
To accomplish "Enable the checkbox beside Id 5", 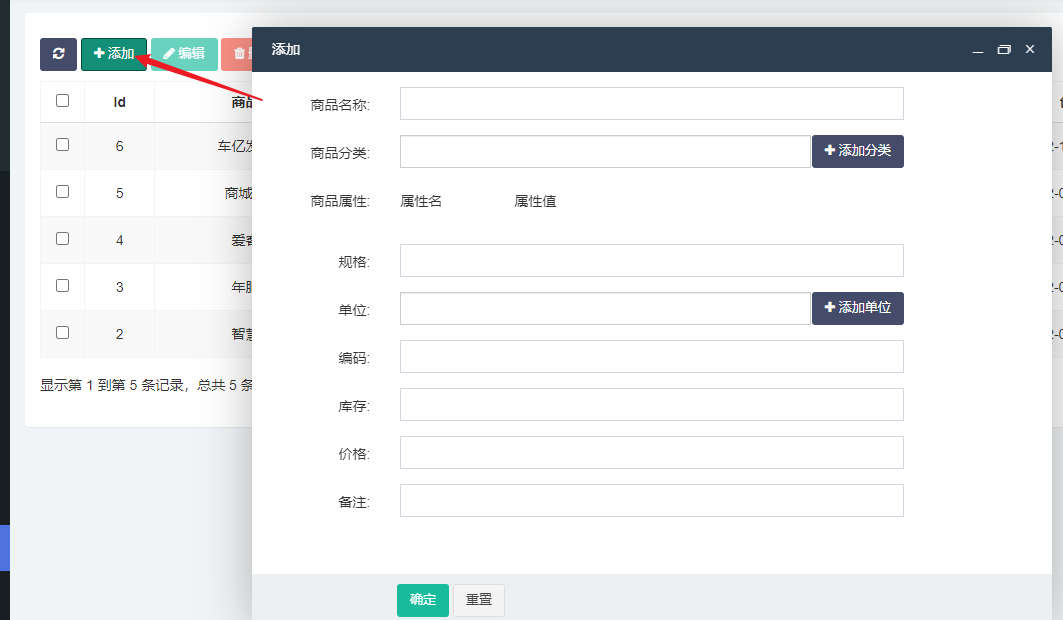I will coord(63,193).
